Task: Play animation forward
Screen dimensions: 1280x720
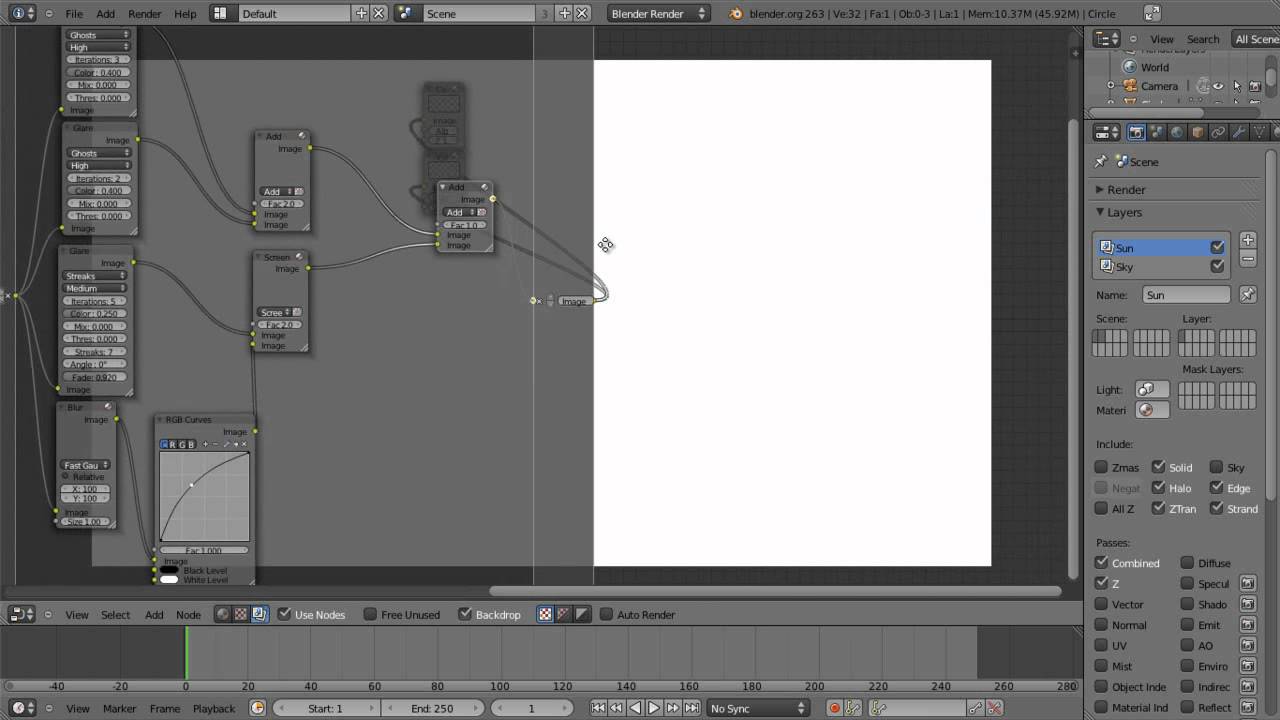Action: [654, 708]
